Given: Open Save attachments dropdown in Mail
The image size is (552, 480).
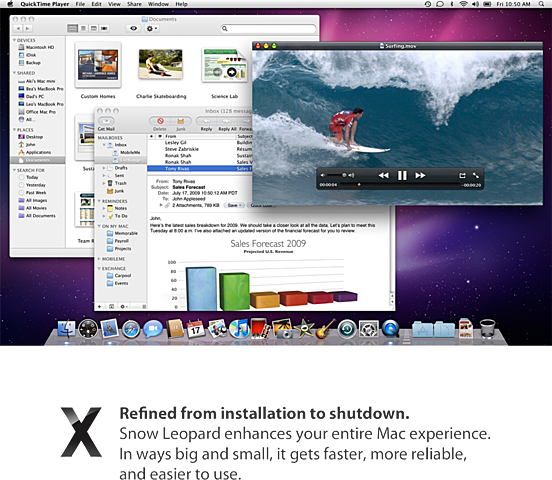Looking at the screenshot, I should tap(234, 205).
